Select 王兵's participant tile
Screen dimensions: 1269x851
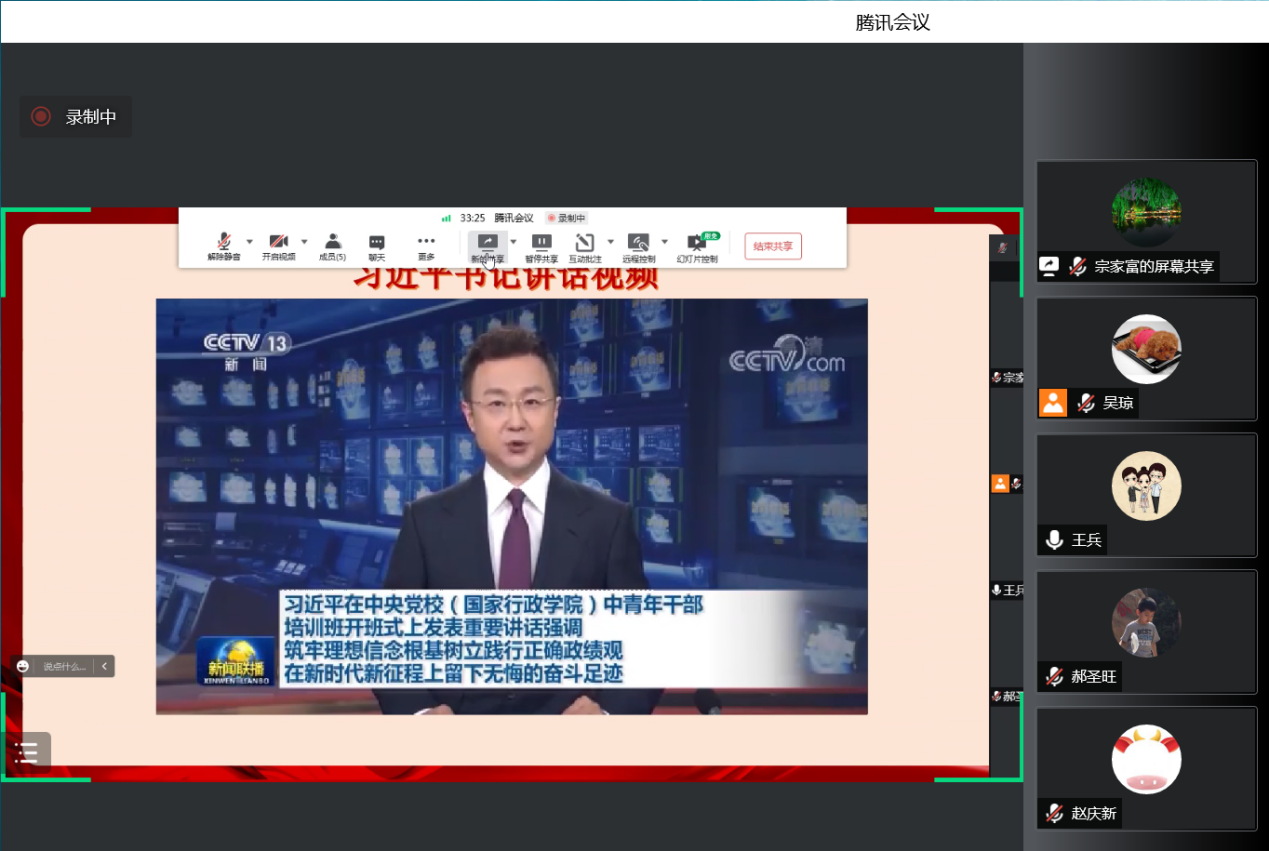[x=1146, y=495]
